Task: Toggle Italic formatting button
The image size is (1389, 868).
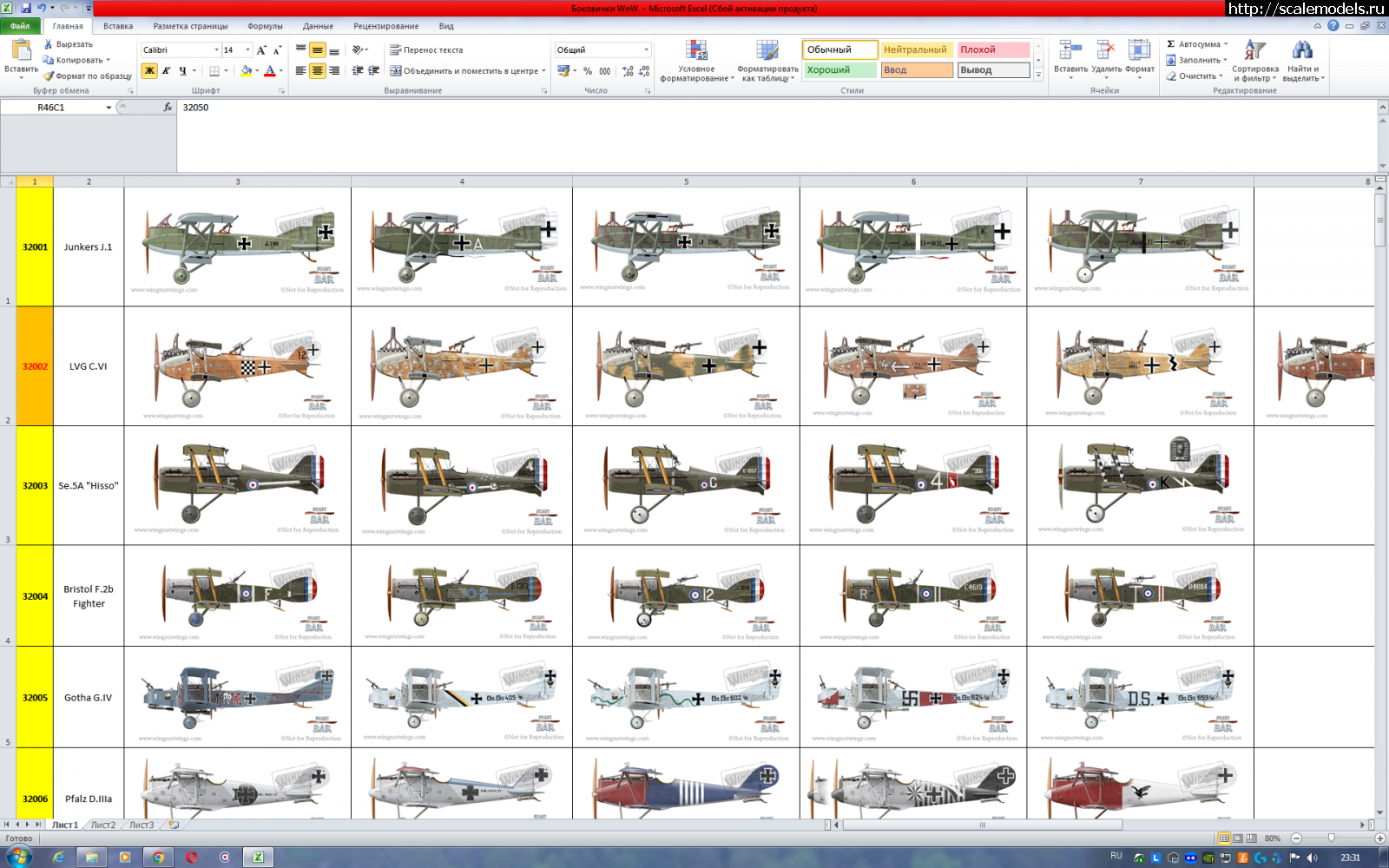Action: (x=166, y=71)
